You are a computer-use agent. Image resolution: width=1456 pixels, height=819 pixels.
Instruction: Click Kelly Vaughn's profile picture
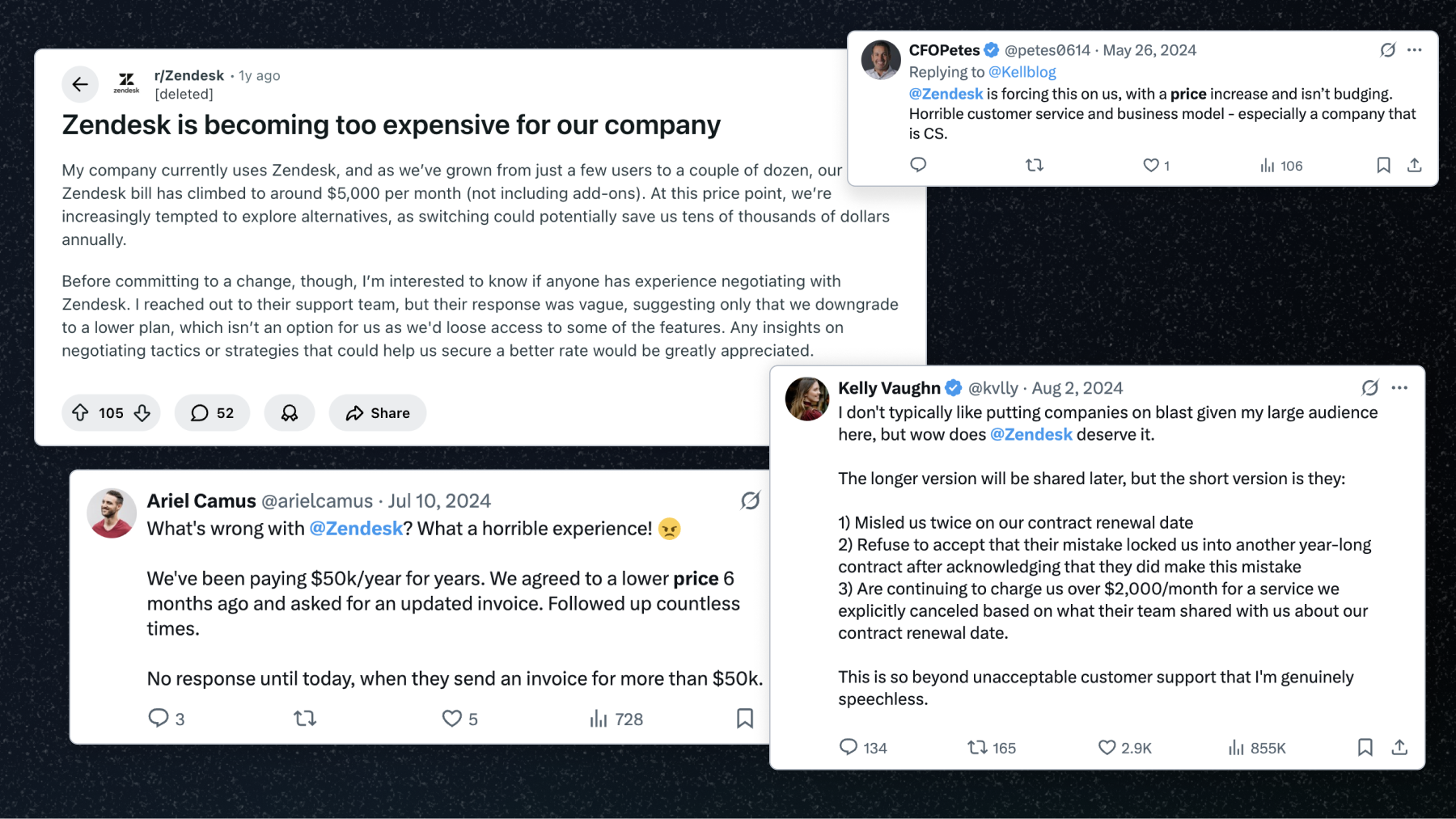806,399
